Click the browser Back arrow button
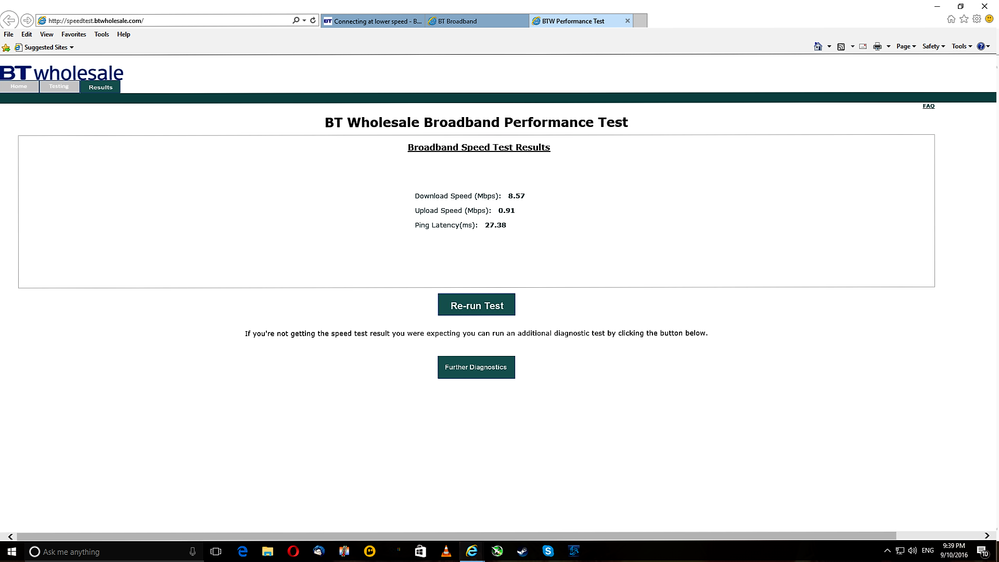 (9, 20)
